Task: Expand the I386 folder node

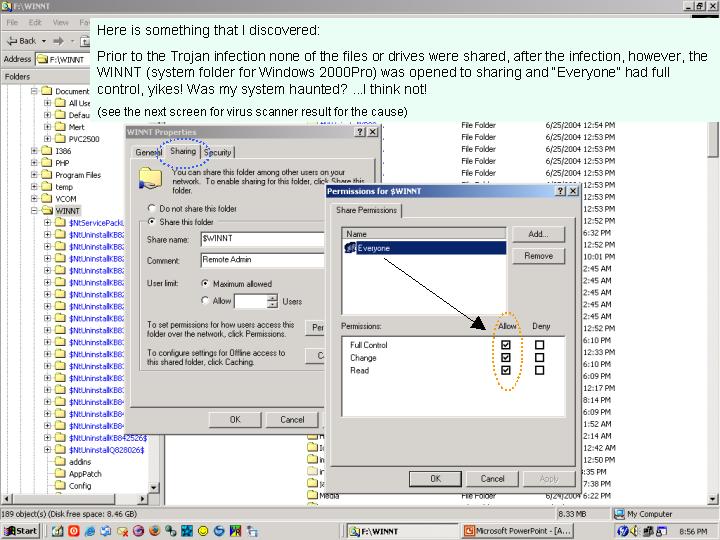Action: point(34,151)
